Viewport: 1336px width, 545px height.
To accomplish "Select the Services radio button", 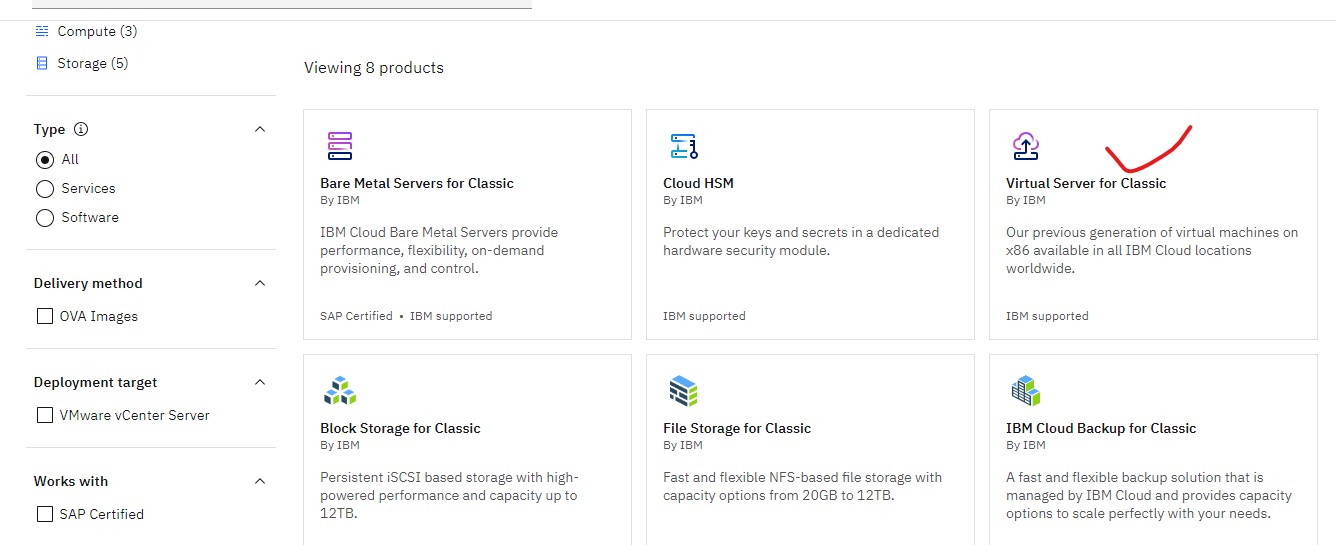I will [x=44, y=188].
